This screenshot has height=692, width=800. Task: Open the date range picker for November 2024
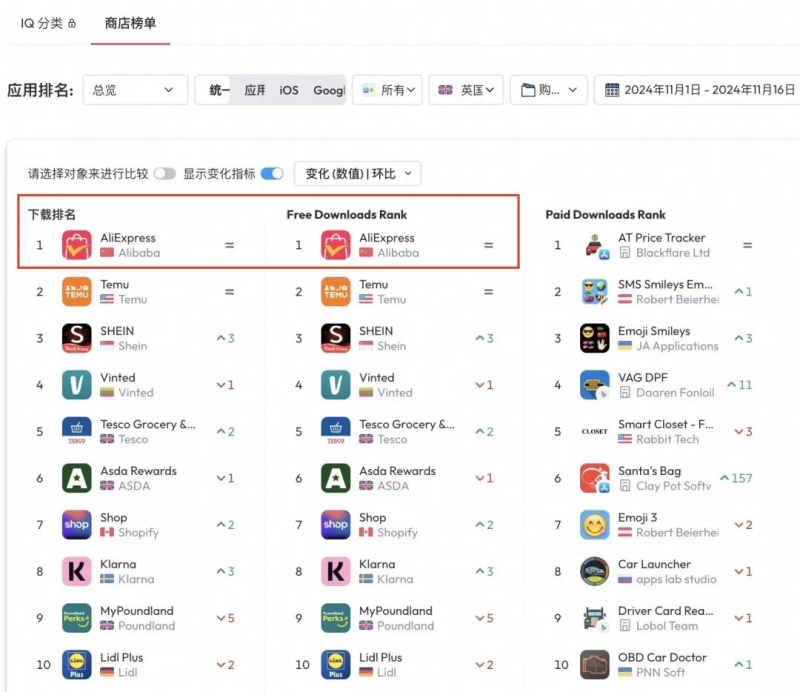coord(700,90)
